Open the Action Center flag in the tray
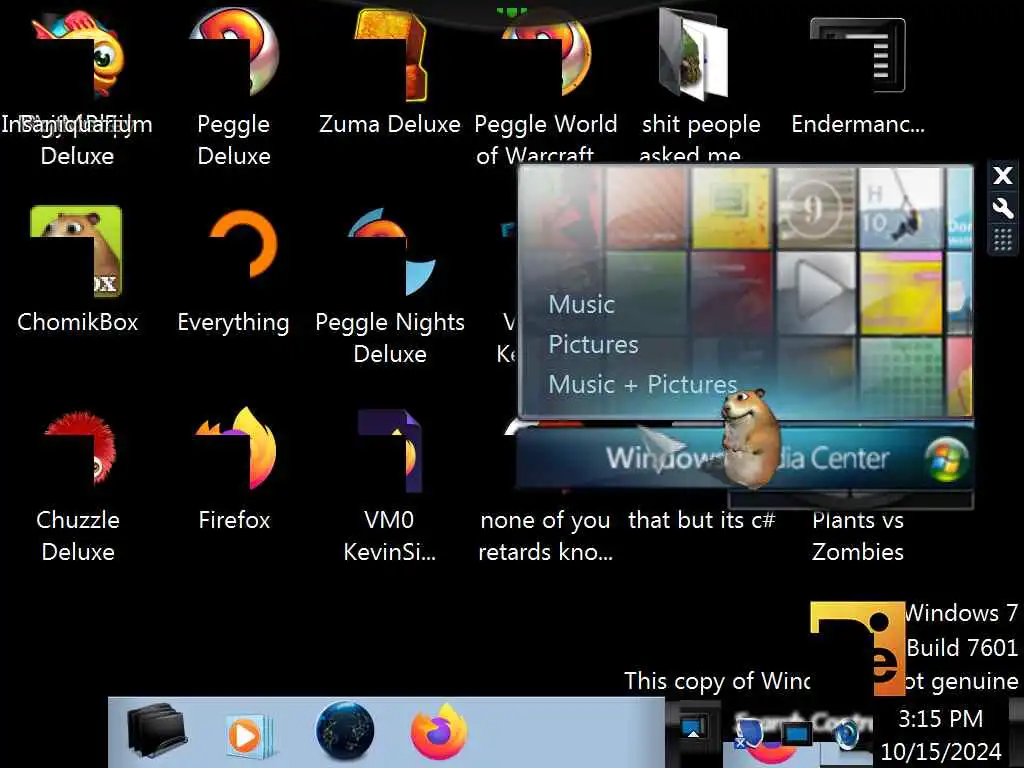This screenshot has width=1024, height=768. tap(748, 734)
